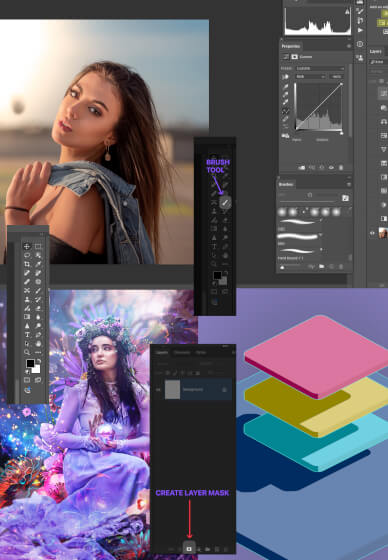Open the Brushes panel menu
The width and height of the screenshot is (388, 560).
(349, 184)
